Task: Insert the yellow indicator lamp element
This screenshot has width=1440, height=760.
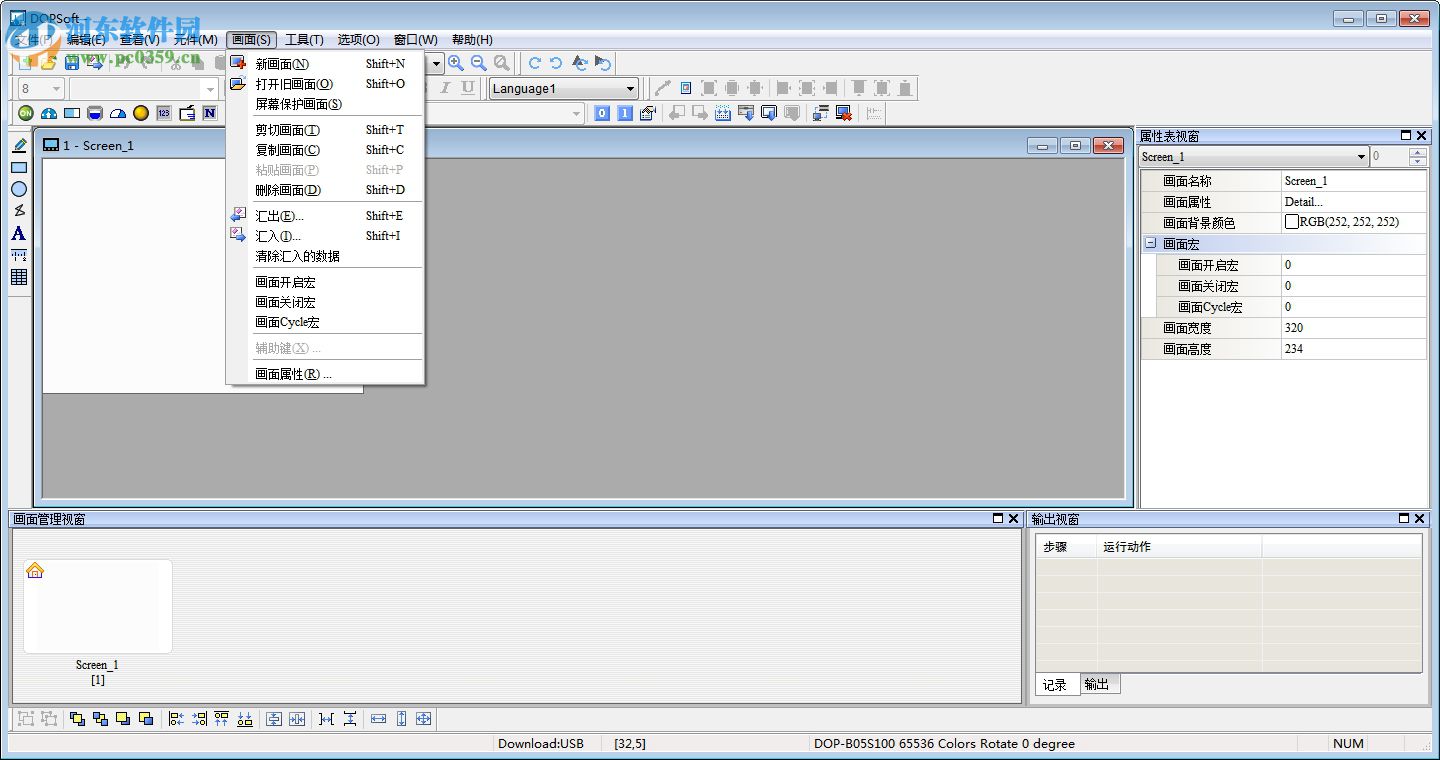Action: point(141,113)
